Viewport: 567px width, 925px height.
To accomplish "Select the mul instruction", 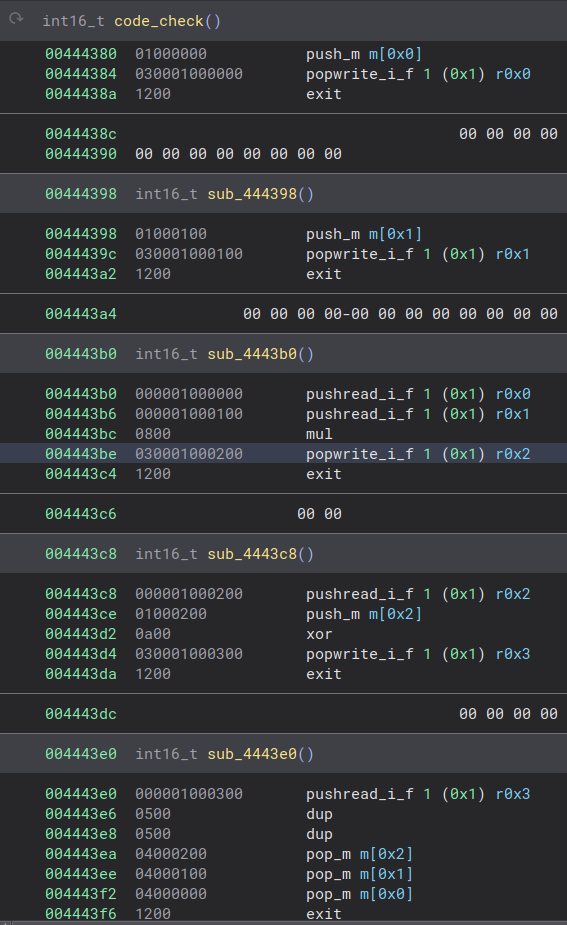I will [x=319, y=434].
